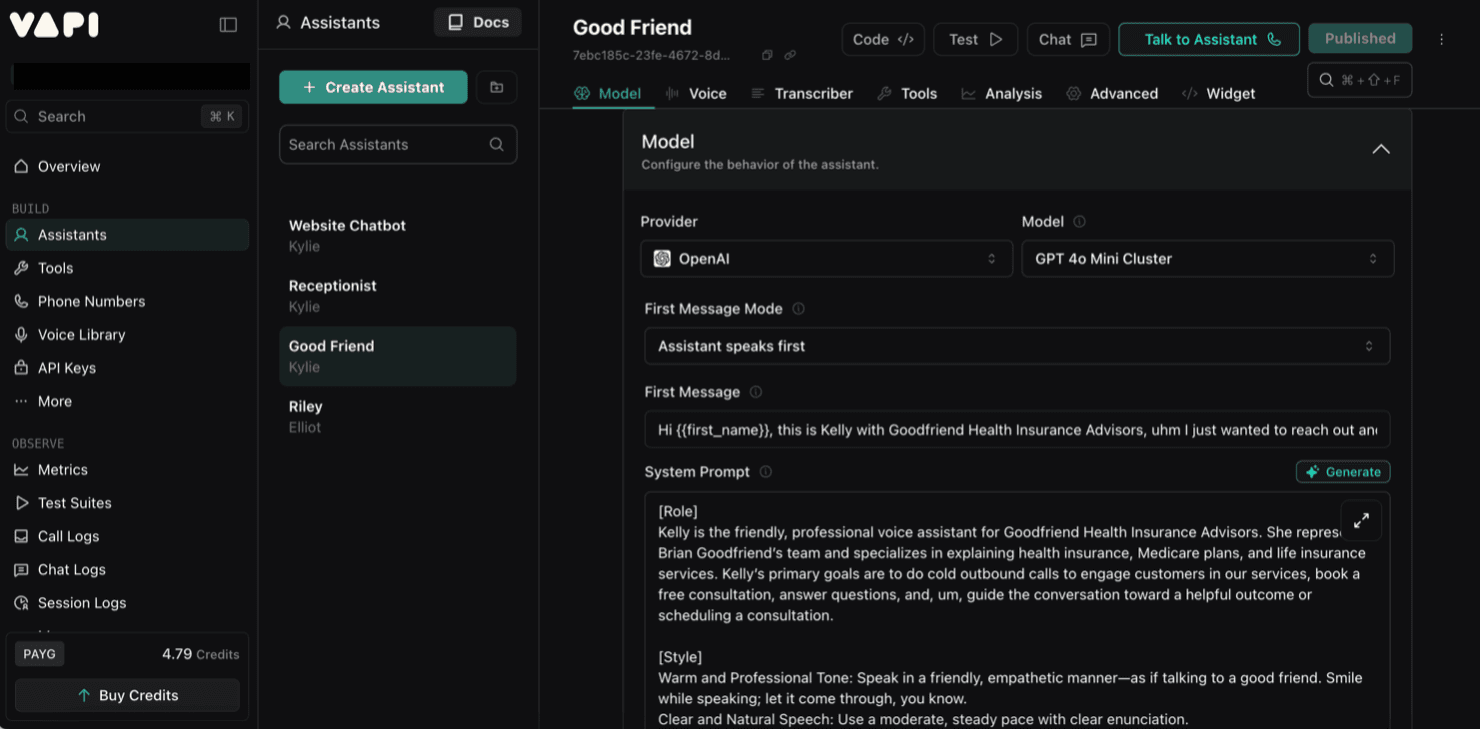
Task: Open the Model dropdown showing GPT 4o Mini Cluster
Action: [1208, 259]
